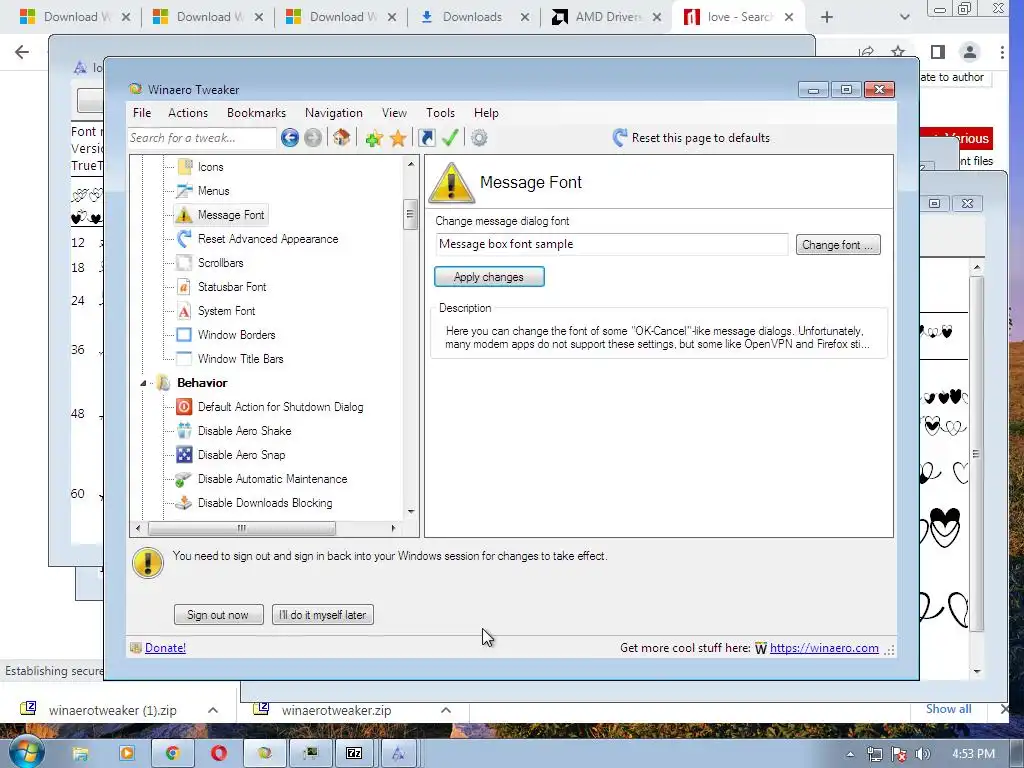Click Reset this page to defaults

coord(691,138)
